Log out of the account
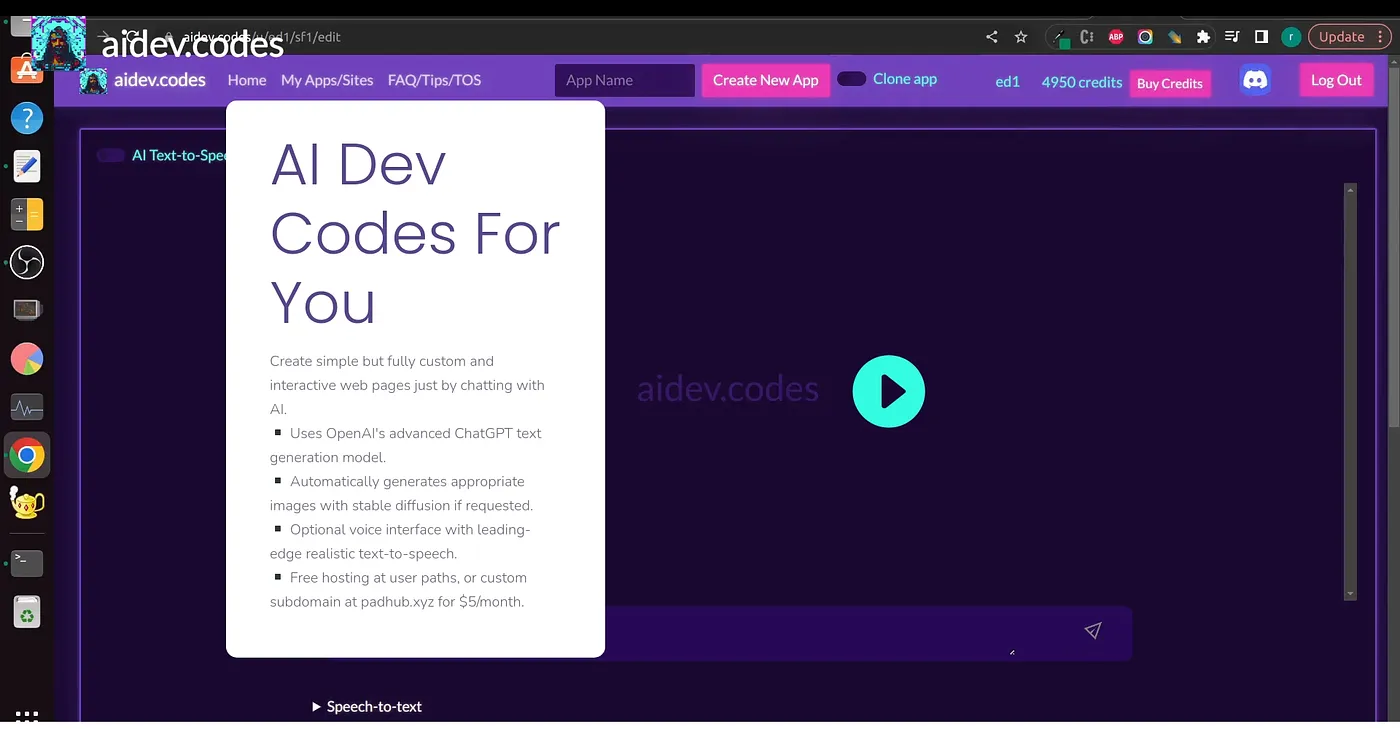This screenshot has width=1400, height=729. [1336, 80]
